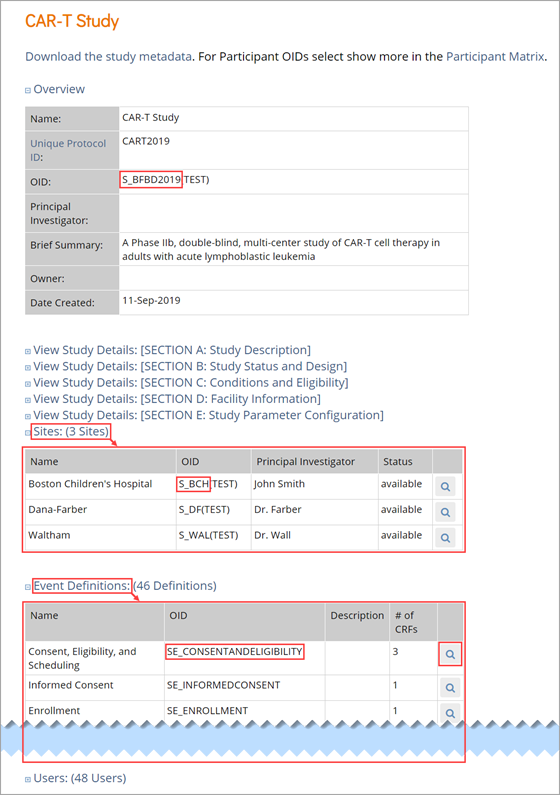Image resolution: width=560 pixels, height=795 pixels.
Task: Click the Unique Protocol ID label link
Action: [68, 150]
